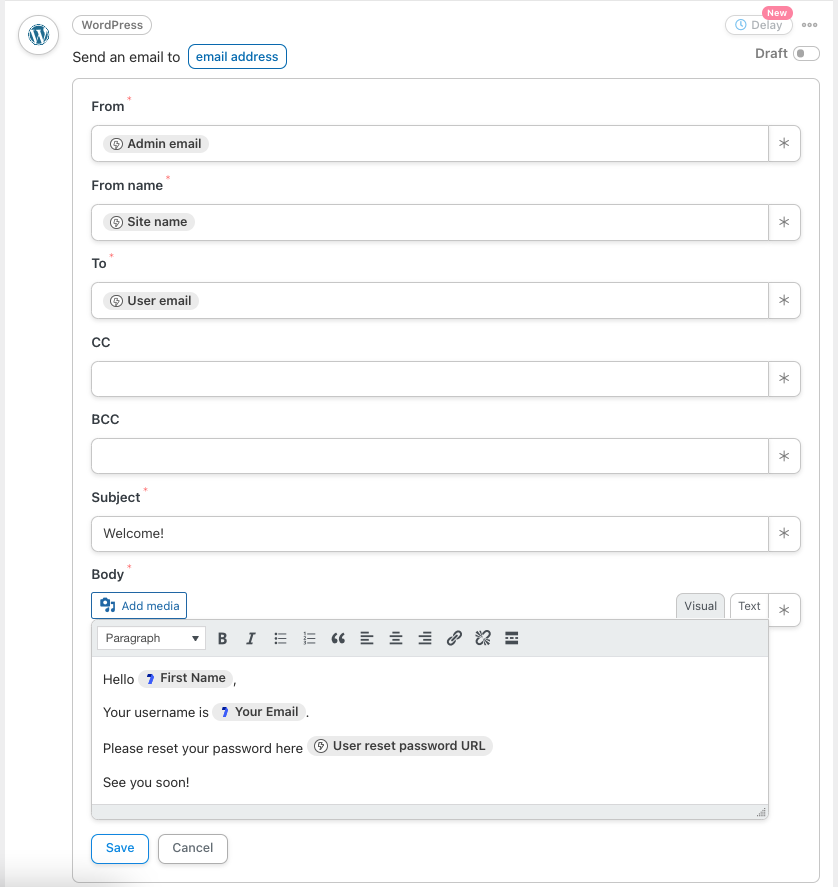This screenshot has height=887, width=838.
Task: Open token picker for BCC field
Action: tap(784, 456)
